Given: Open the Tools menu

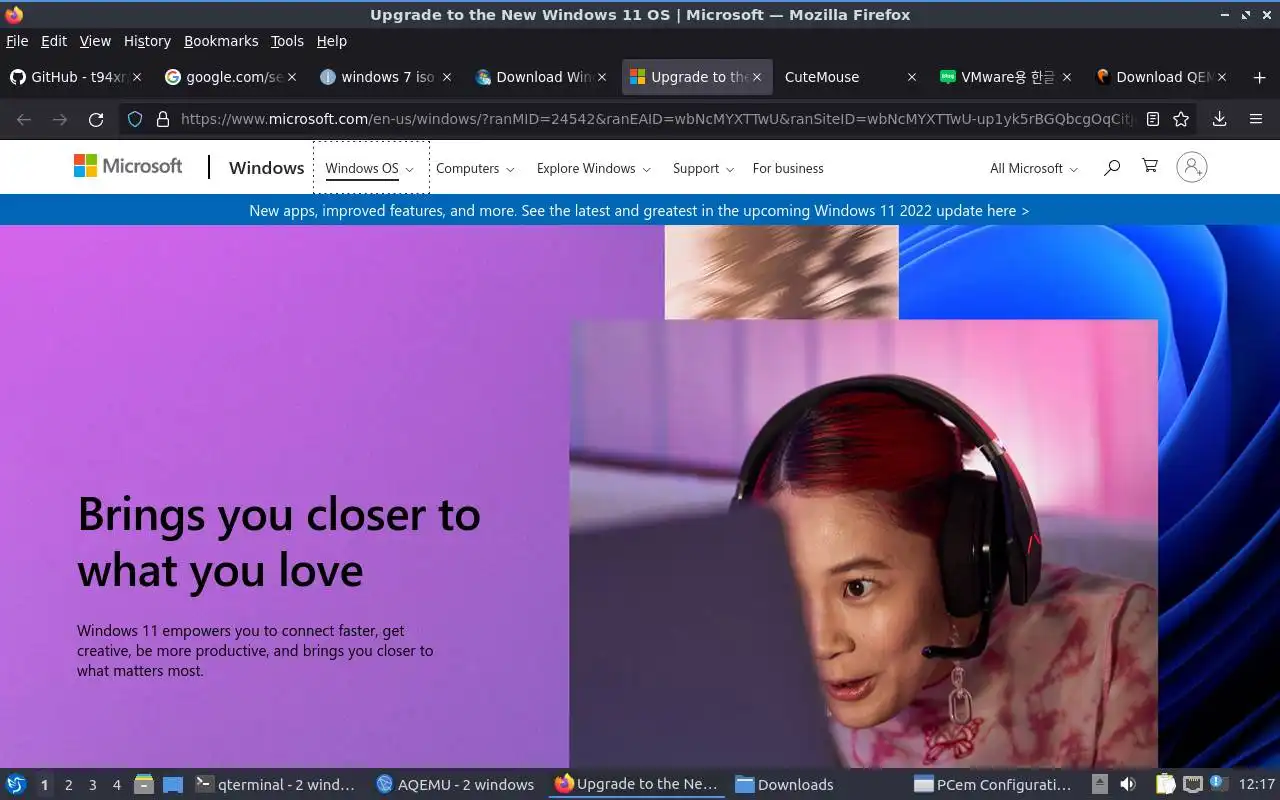Looking at the screenshot, I should coord(287,41).
